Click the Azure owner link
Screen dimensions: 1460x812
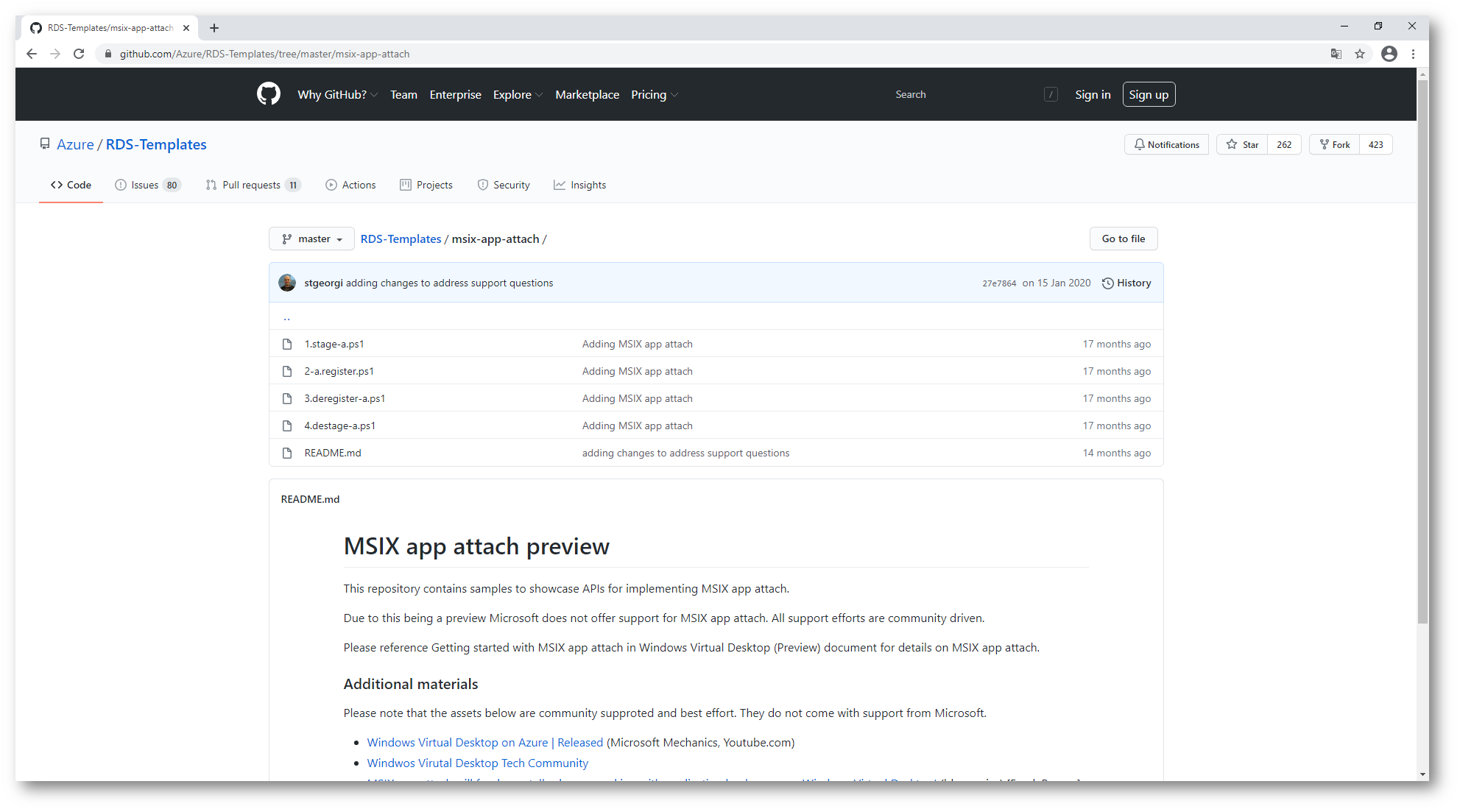point(76,144)
